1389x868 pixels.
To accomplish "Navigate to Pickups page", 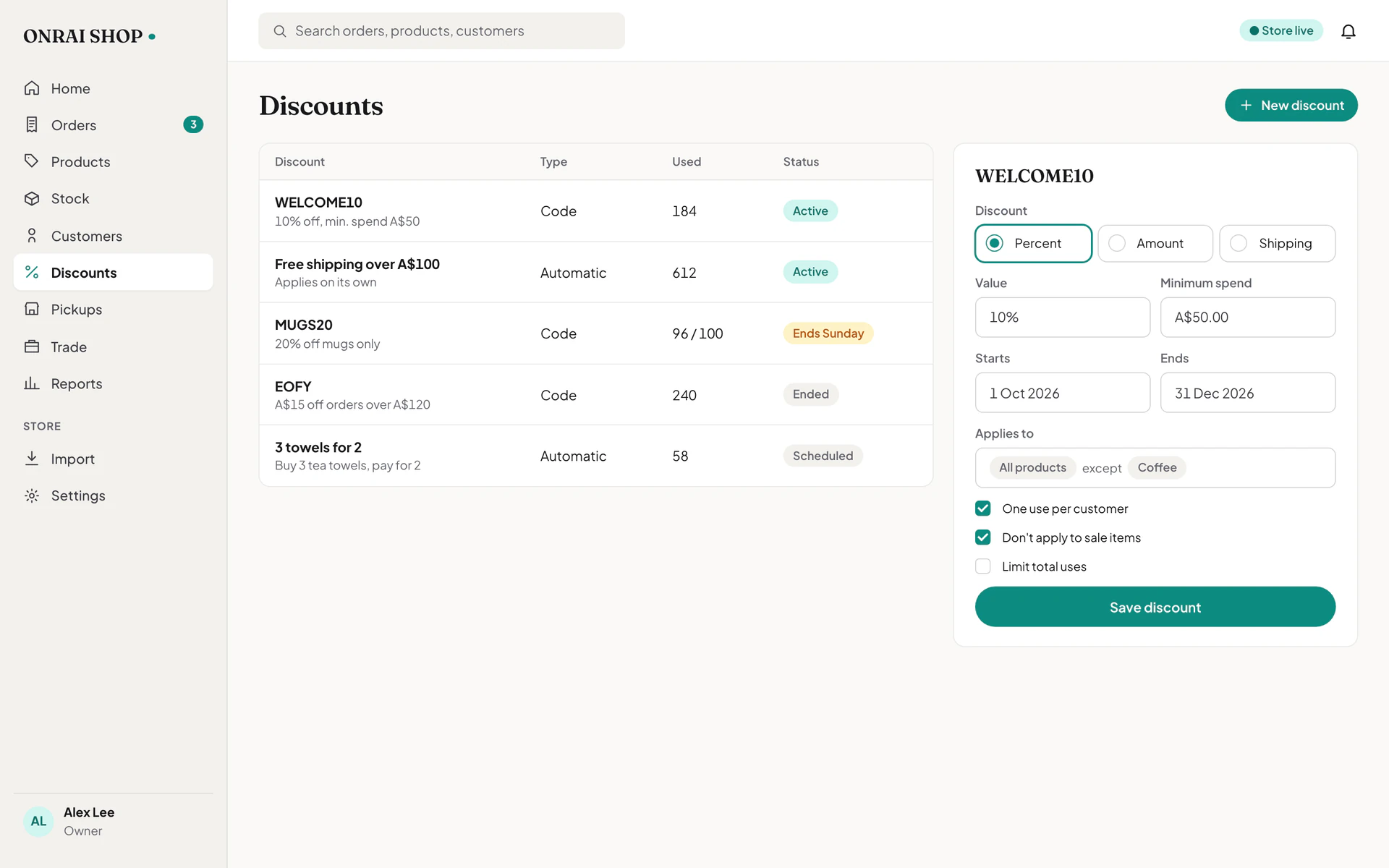I will coord(113,310).
